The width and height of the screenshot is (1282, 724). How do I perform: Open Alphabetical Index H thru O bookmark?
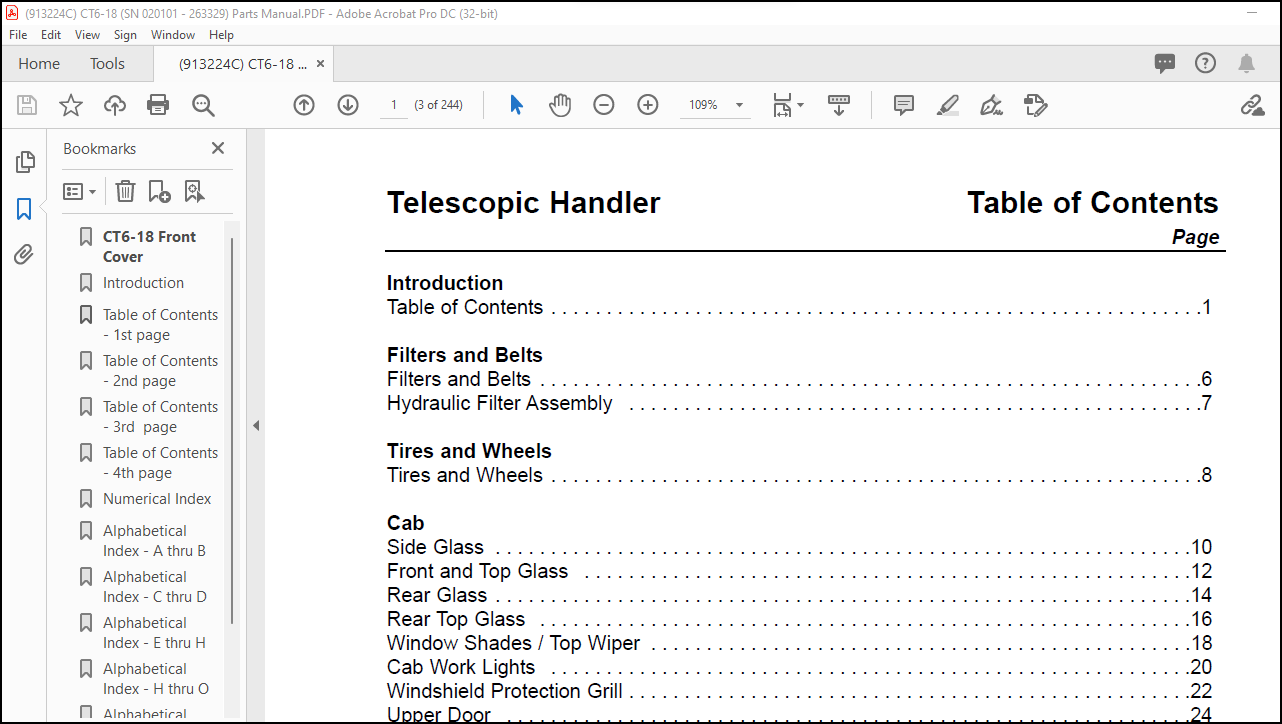pyautogui.click(x=156, y=678)
